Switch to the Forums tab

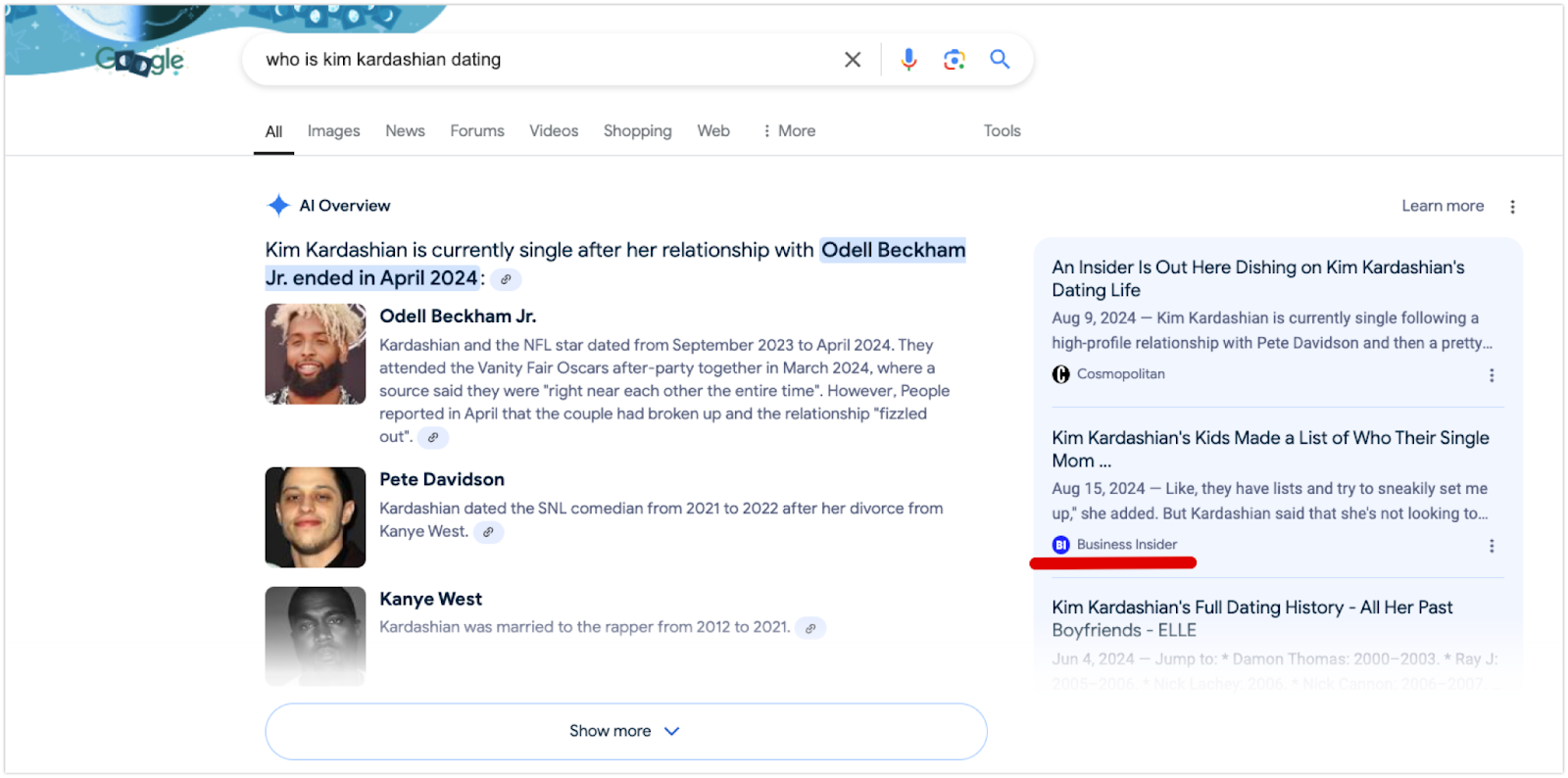(477, 131)
